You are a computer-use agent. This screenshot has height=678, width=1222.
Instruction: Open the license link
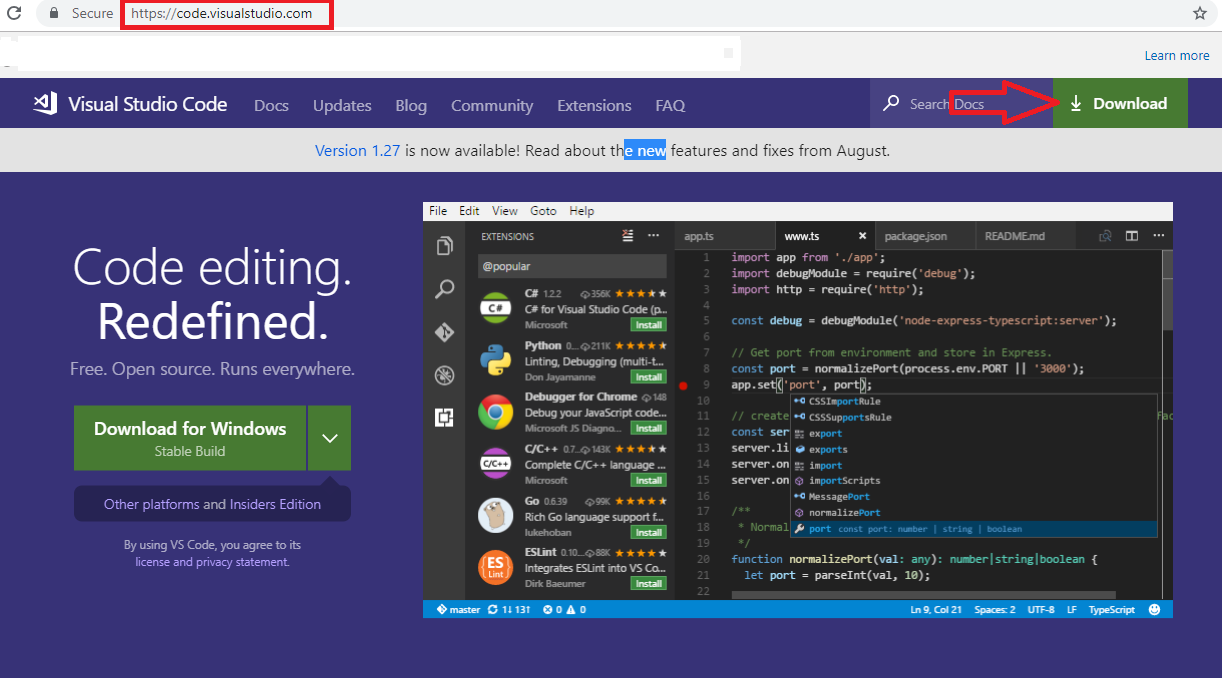(154, 562)
